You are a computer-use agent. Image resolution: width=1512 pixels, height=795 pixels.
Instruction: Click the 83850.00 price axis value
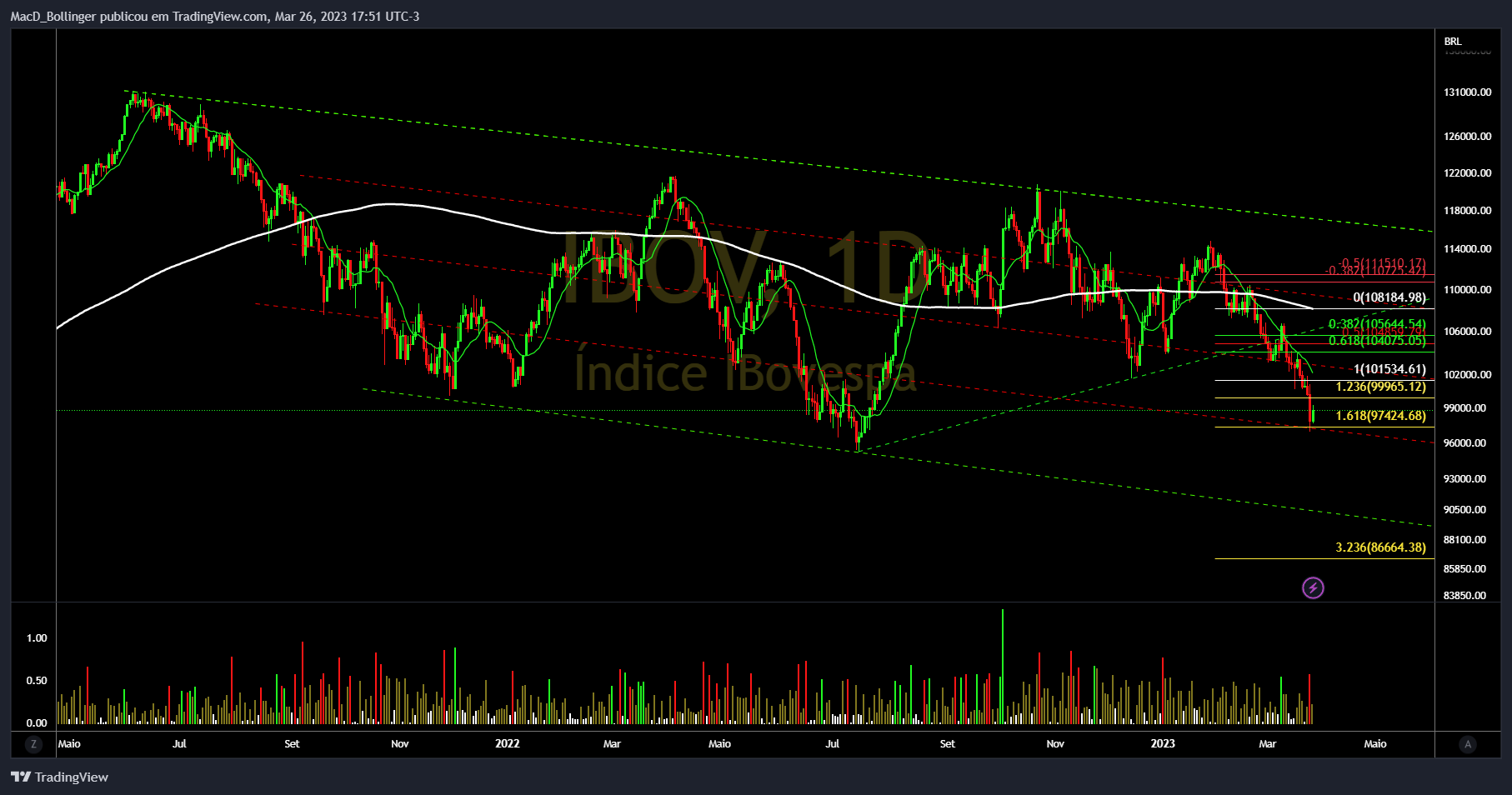(x=1464, y=596)
